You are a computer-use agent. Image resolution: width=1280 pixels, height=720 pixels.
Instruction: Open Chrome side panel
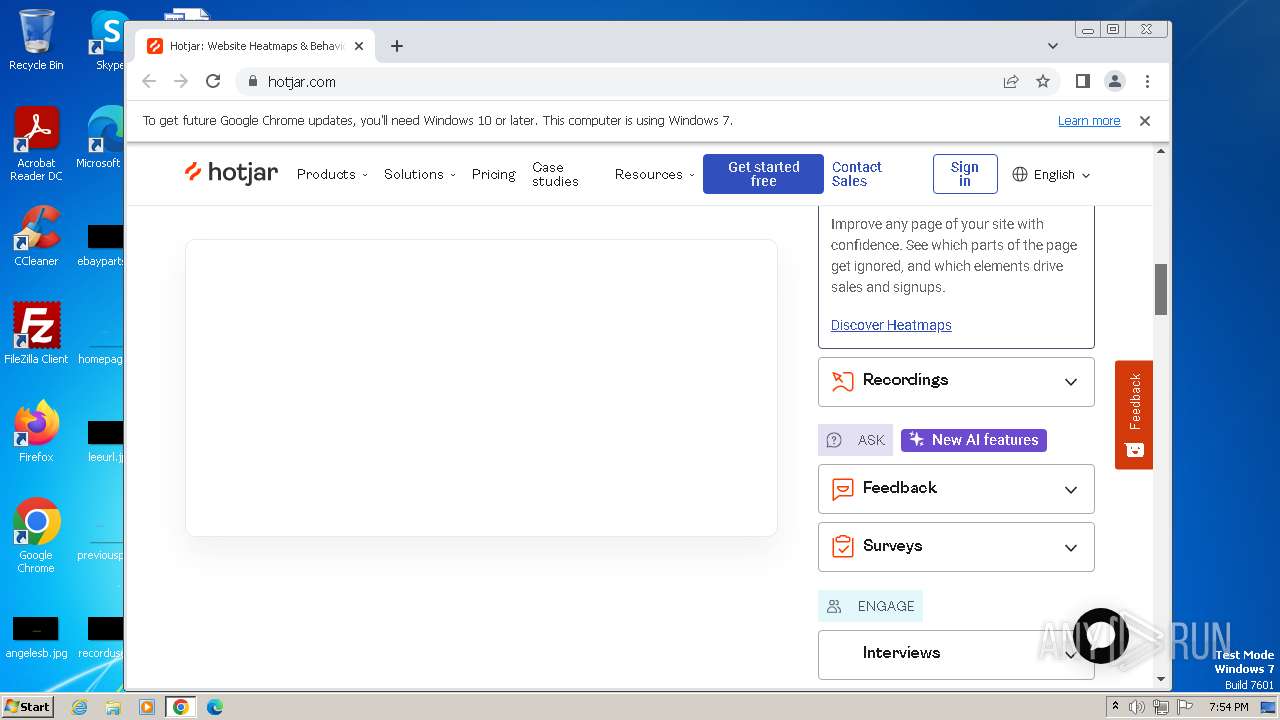click(x=1082, y=81)
